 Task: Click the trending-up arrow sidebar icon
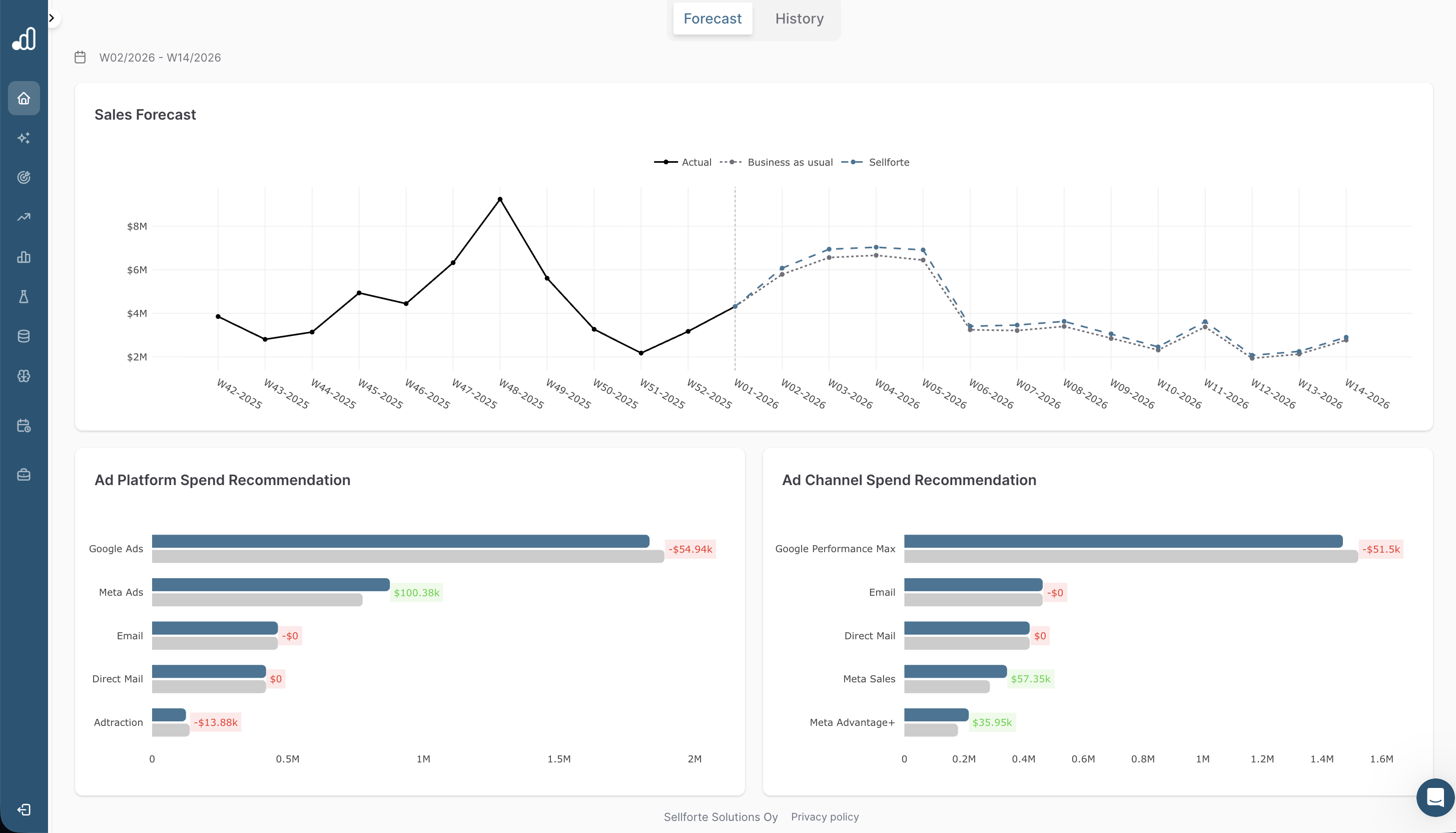[x=24, y=217]
